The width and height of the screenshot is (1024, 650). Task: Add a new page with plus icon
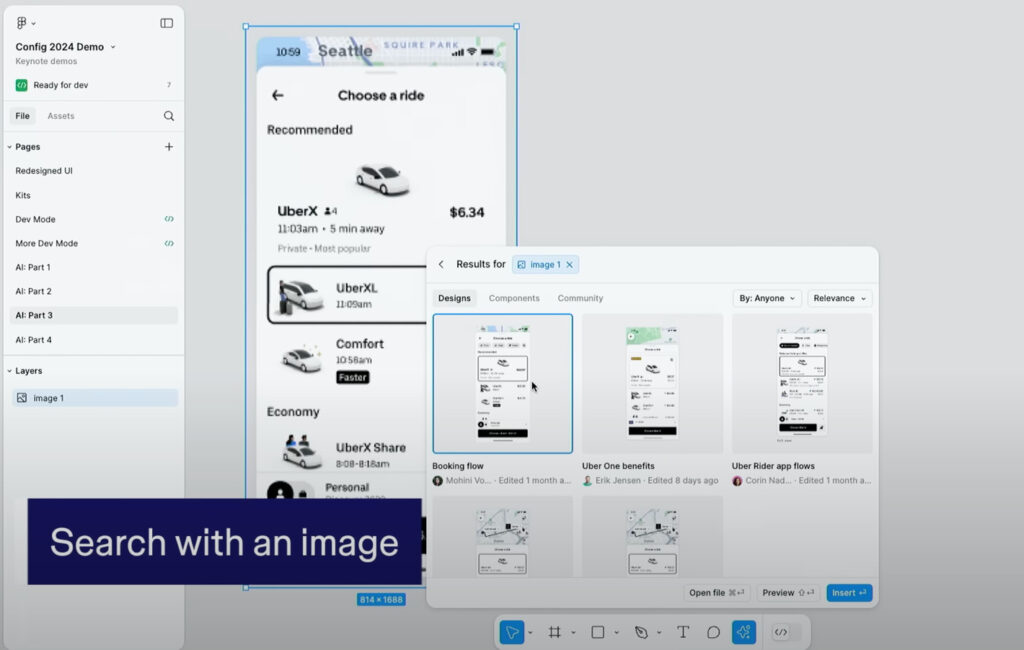coord(168,146)
